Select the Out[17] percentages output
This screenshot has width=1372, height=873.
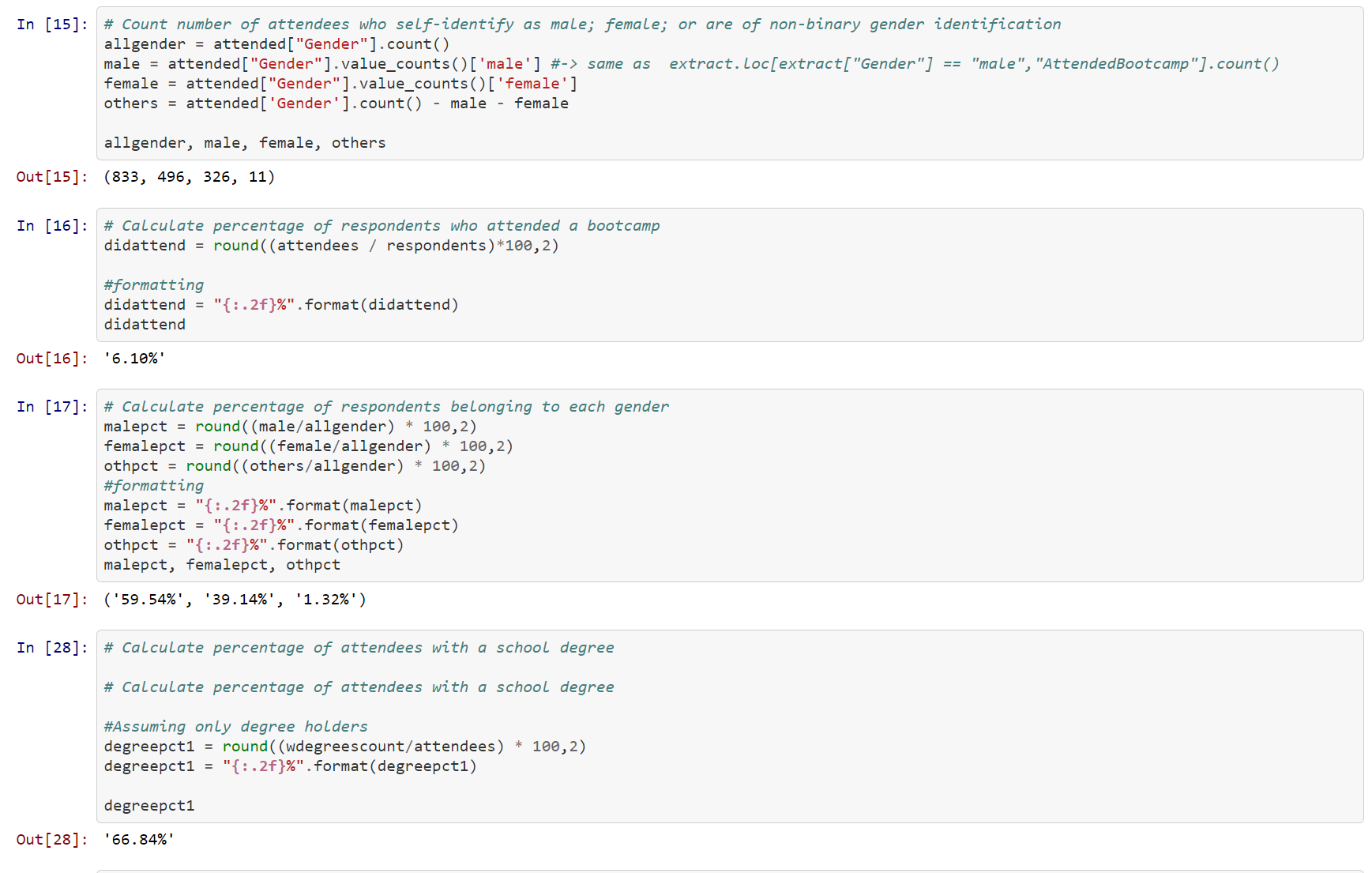[x=234, y=599]
